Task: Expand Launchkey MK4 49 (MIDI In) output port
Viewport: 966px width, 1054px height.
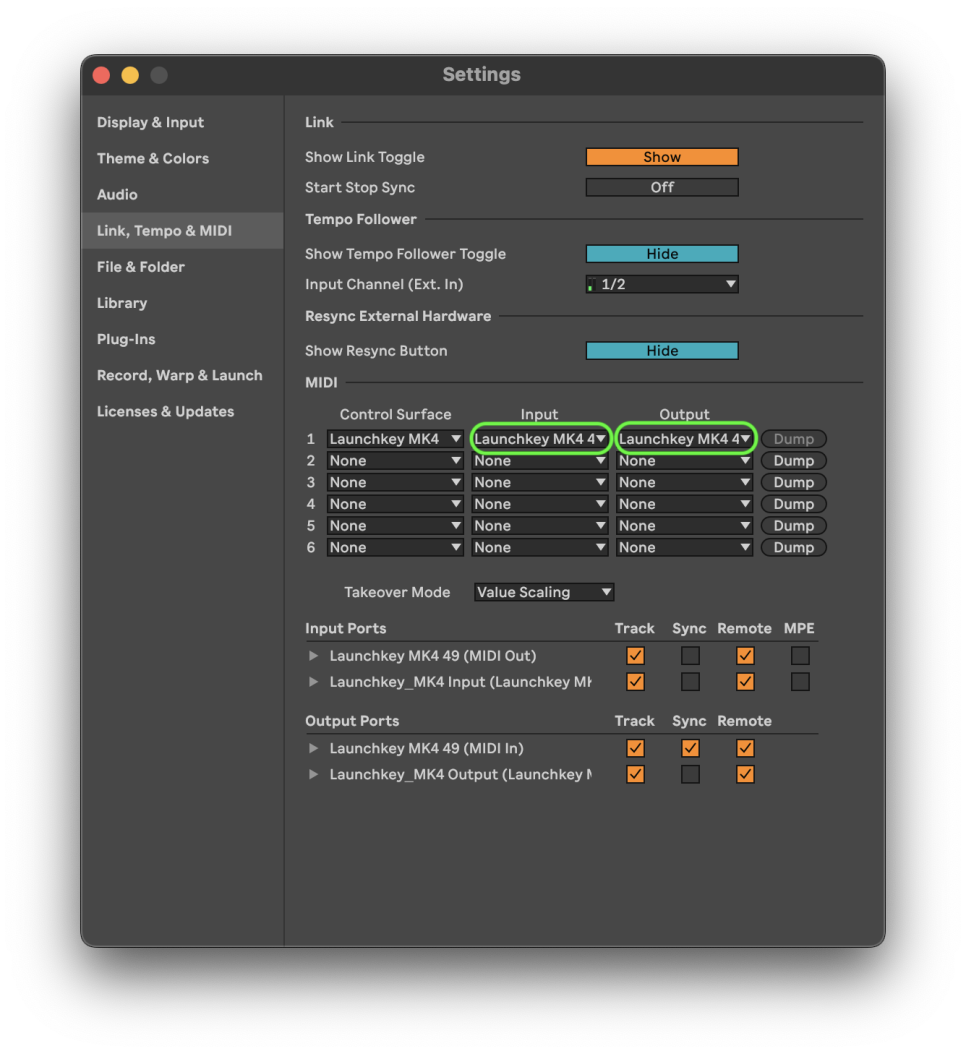Action: [x=313, y=748]
